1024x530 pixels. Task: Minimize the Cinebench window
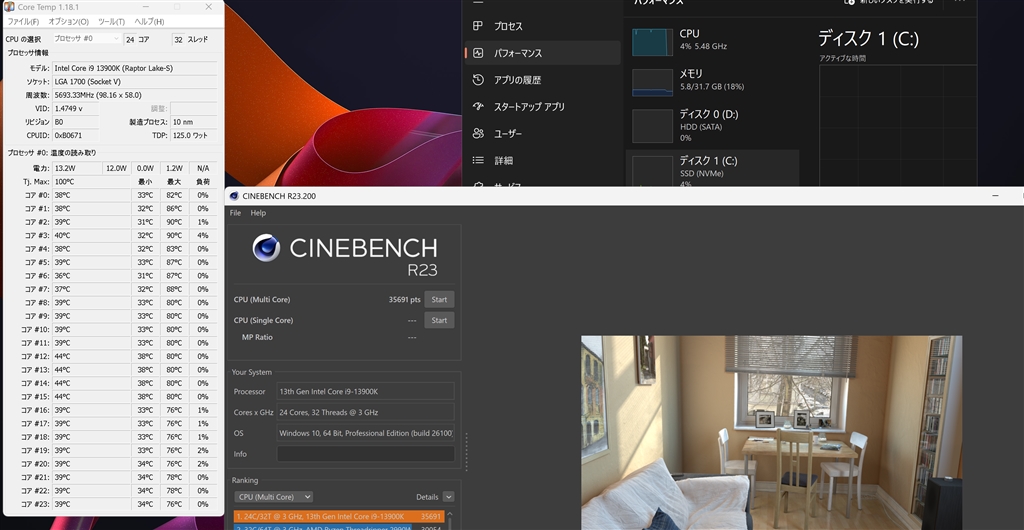[995, 196]
